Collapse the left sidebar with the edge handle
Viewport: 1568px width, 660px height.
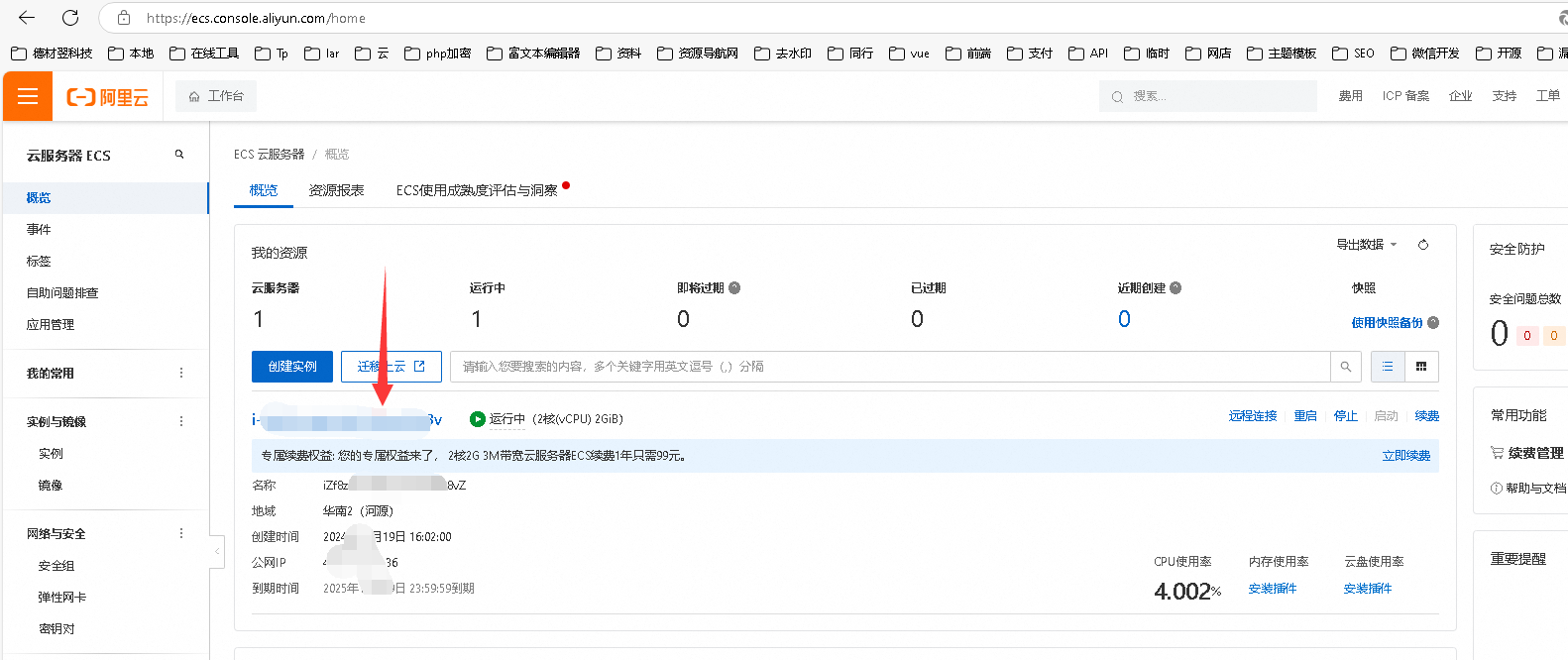tap(216, 551)
